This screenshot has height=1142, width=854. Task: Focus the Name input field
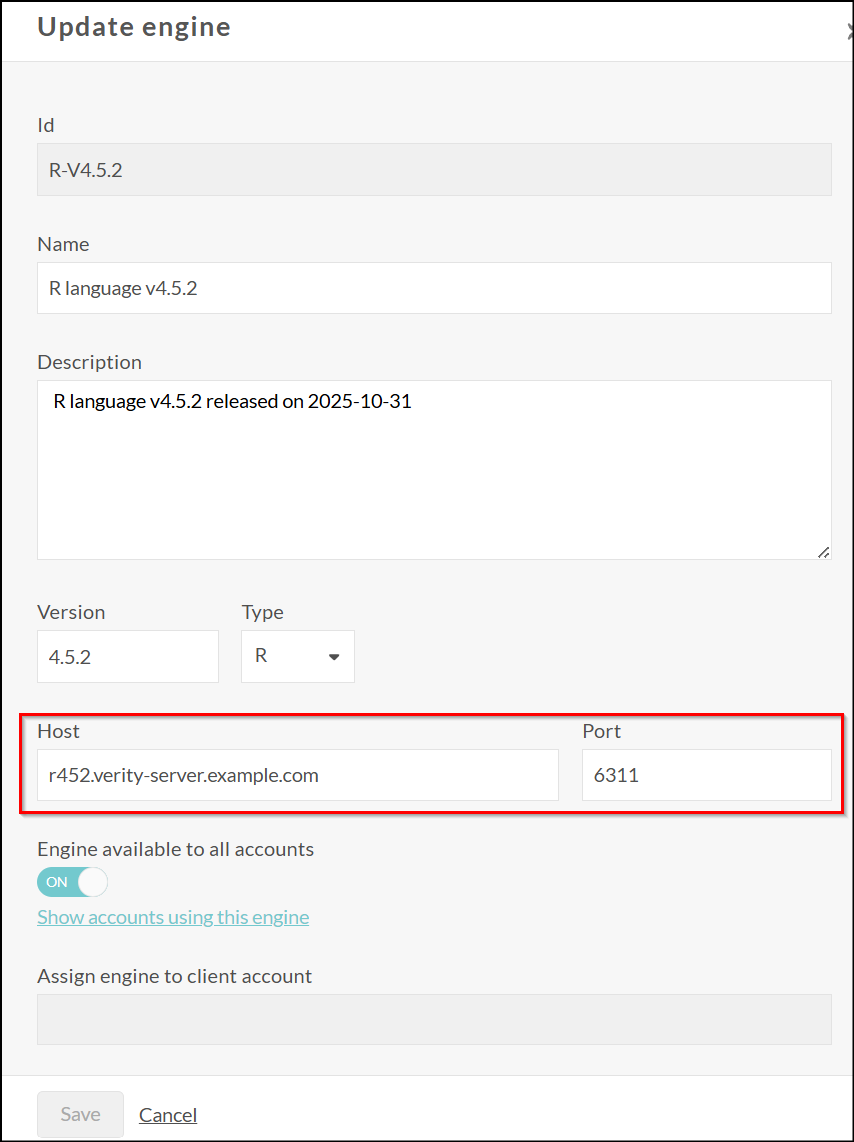[x=434, y=288]
